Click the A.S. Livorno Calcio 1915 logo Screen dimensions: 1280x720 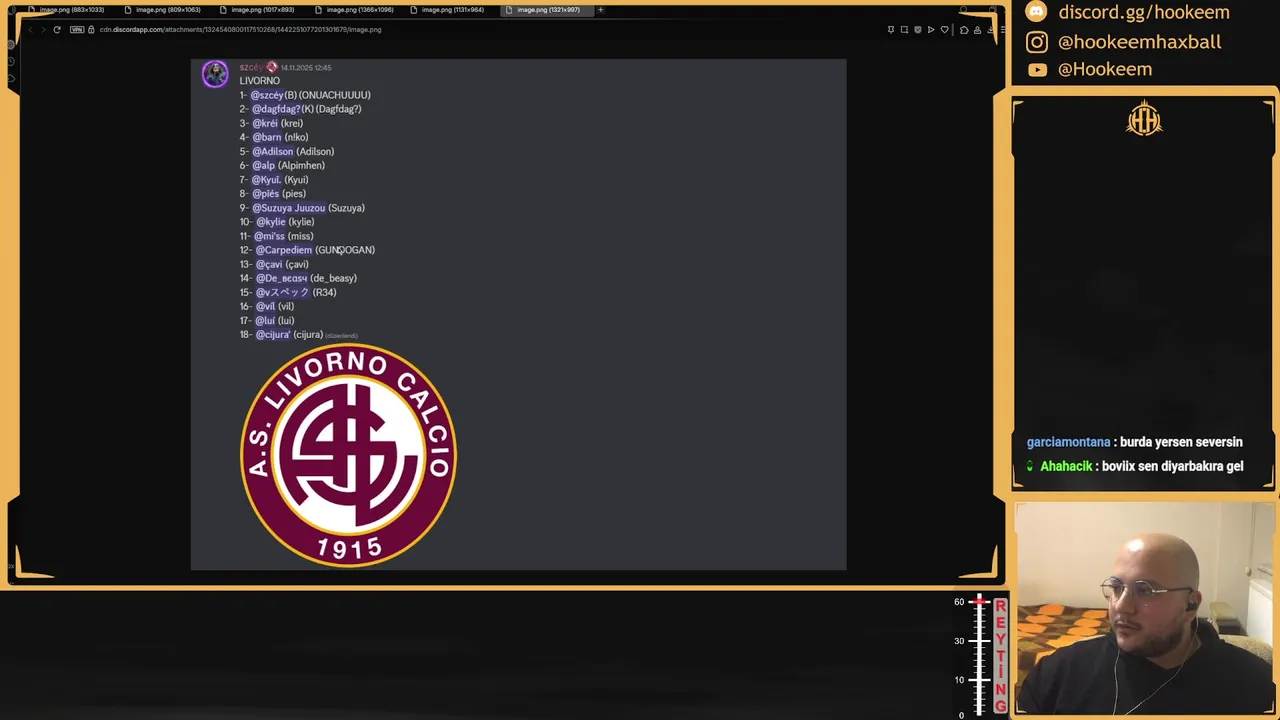pyautogui.click(x=348, y=455)
